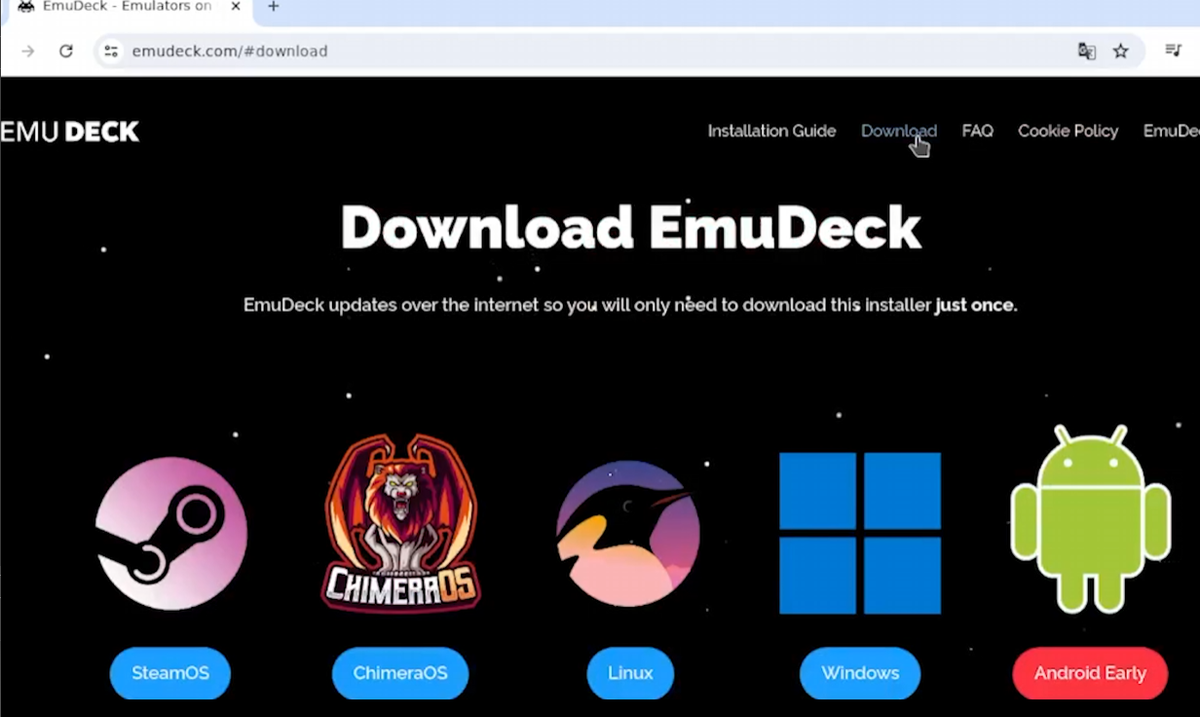Click the Linux download button
This screenshot has height=717, width=1200.
630,673
